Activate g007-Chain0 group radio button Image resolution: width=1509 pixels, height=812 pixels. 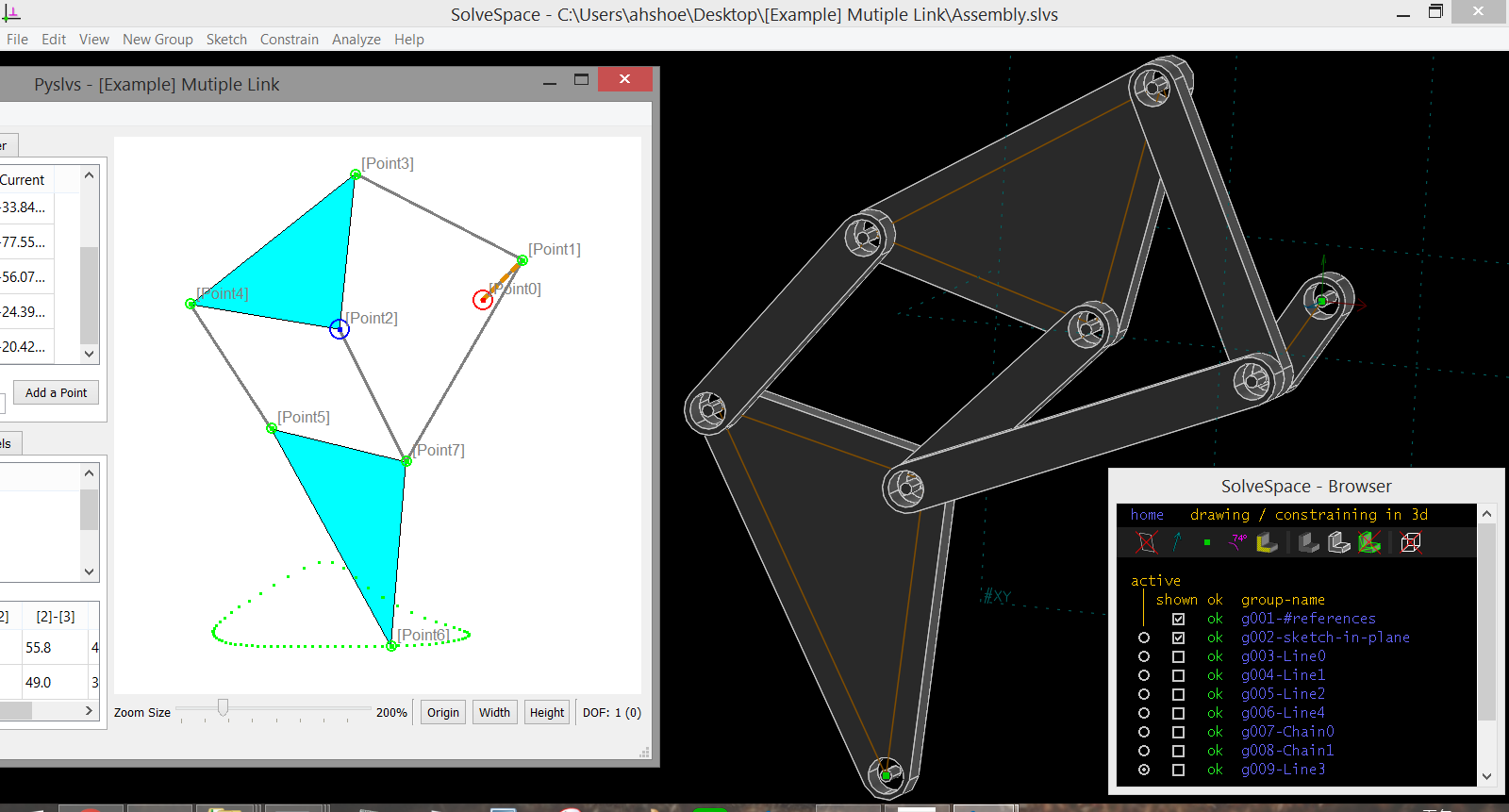1144,732
